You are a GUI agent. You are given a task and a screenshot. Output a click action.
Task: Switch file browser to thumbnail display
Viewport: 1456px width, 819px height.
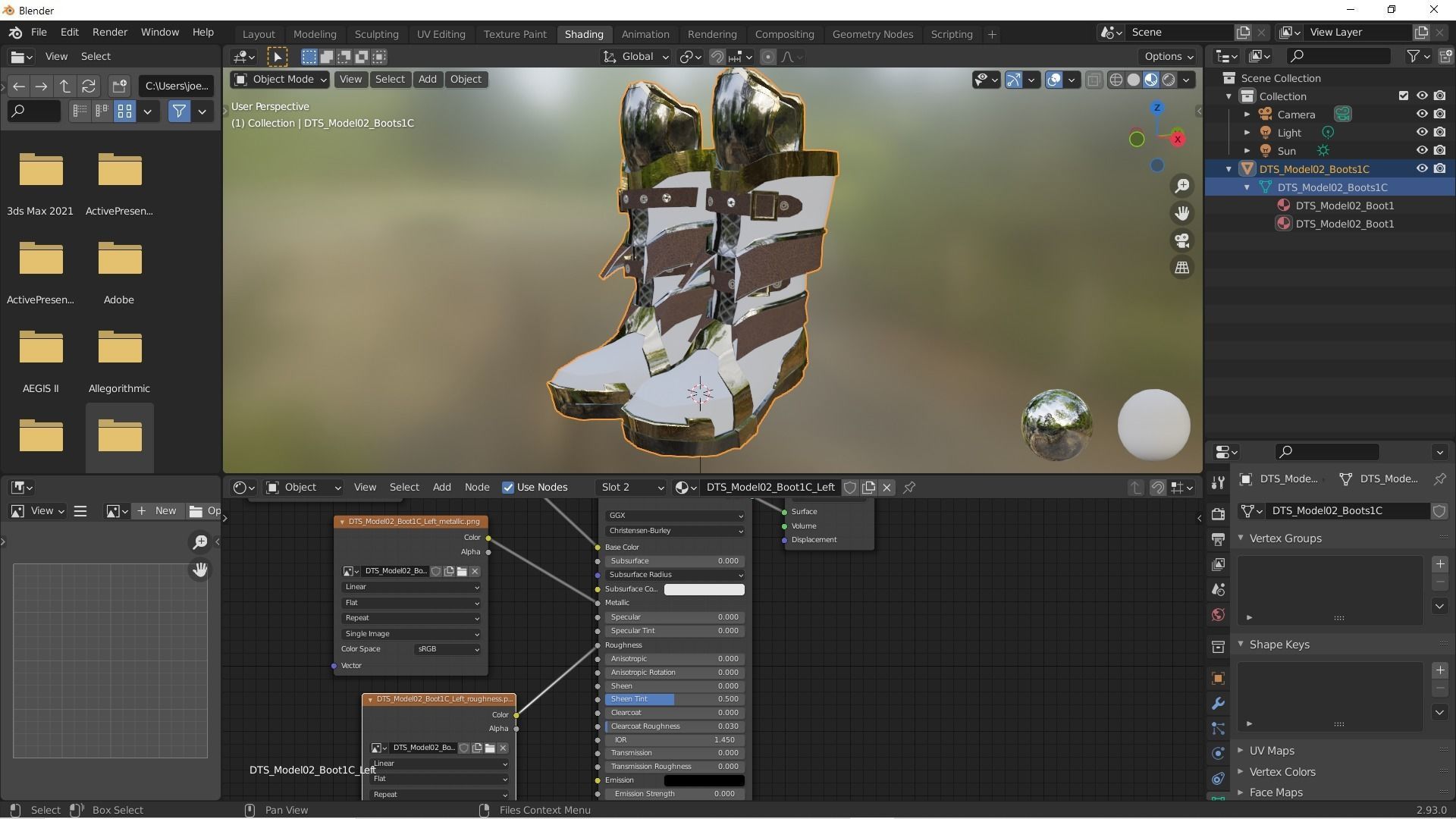pyautogui.click(x=124, y=111)
